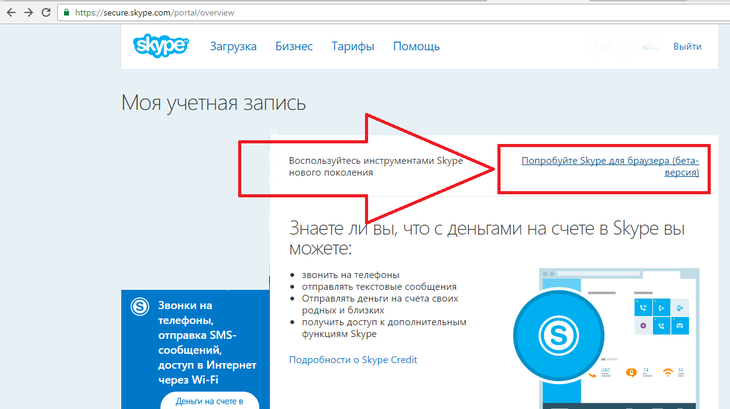
Task: Click bullet Отправлять деньги на счета своих родных
Action: click(380, 304)
